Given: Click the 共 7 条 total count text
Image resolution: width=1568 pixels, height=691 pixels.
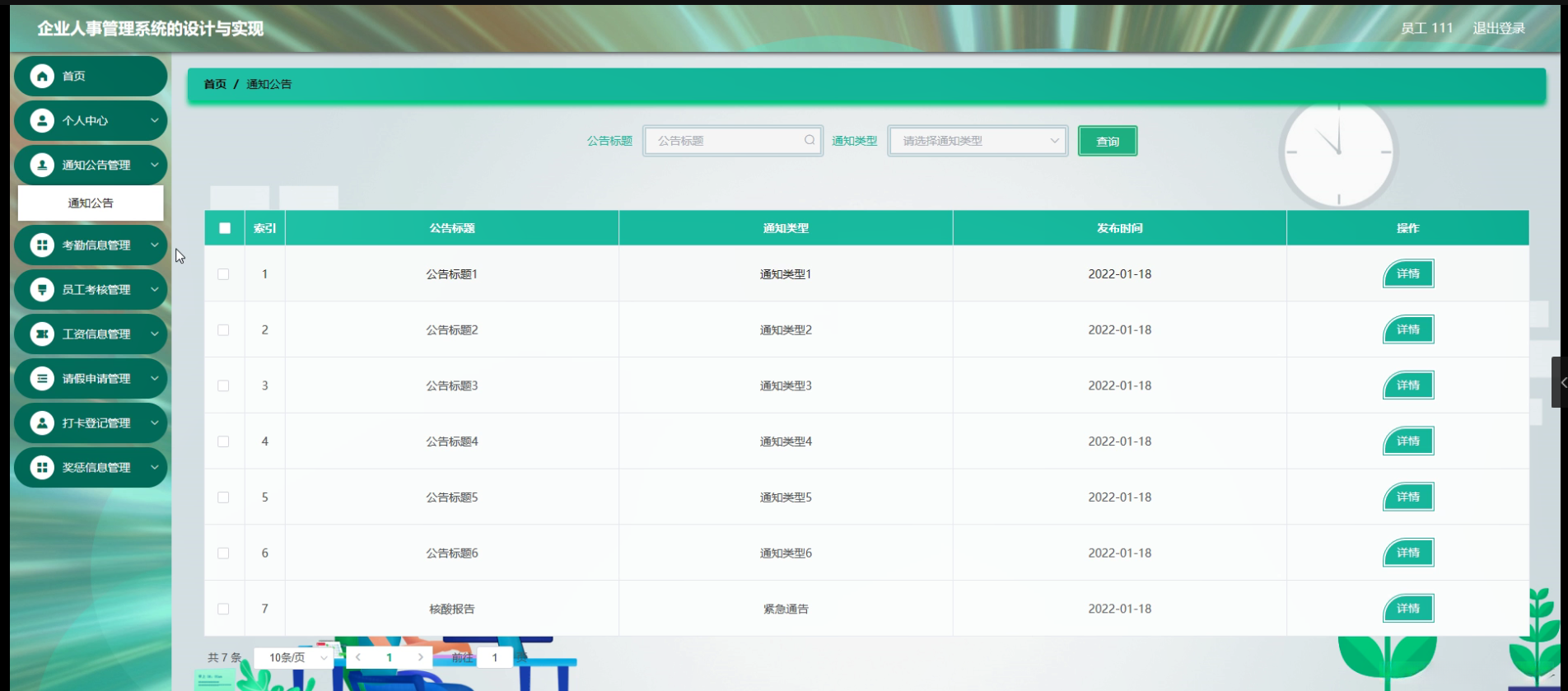Looking at the screenshot, I should pyautogui.click(x=225, y=657).
